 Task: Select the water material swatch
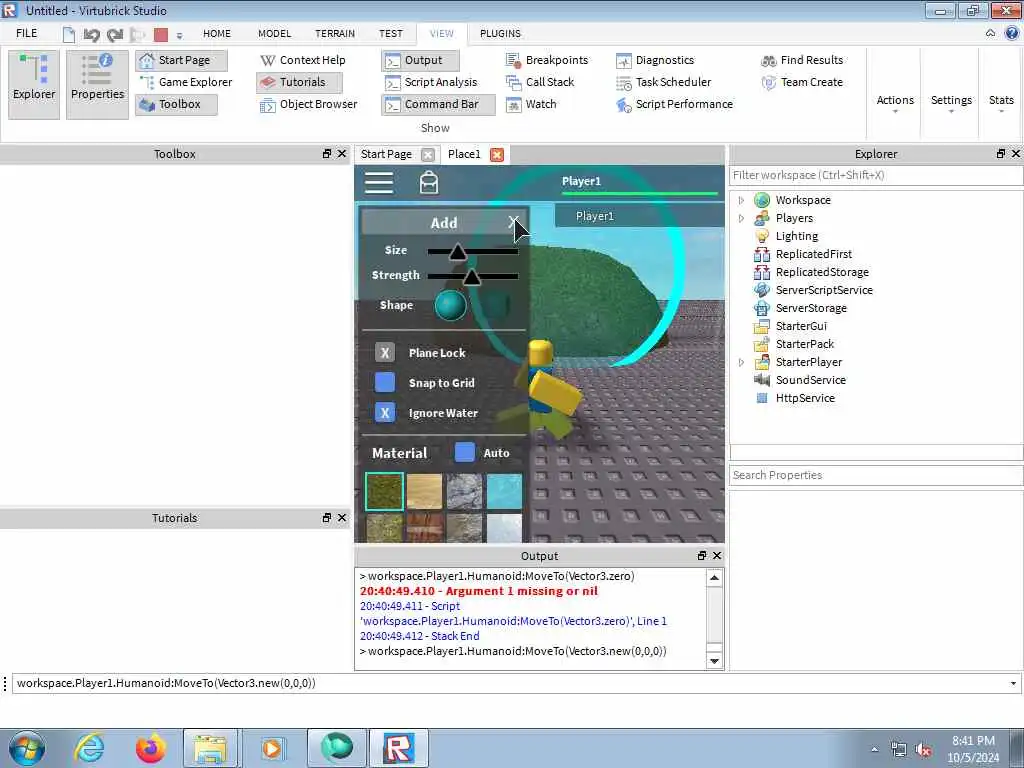pyautogui.click(x=504, y=491)
